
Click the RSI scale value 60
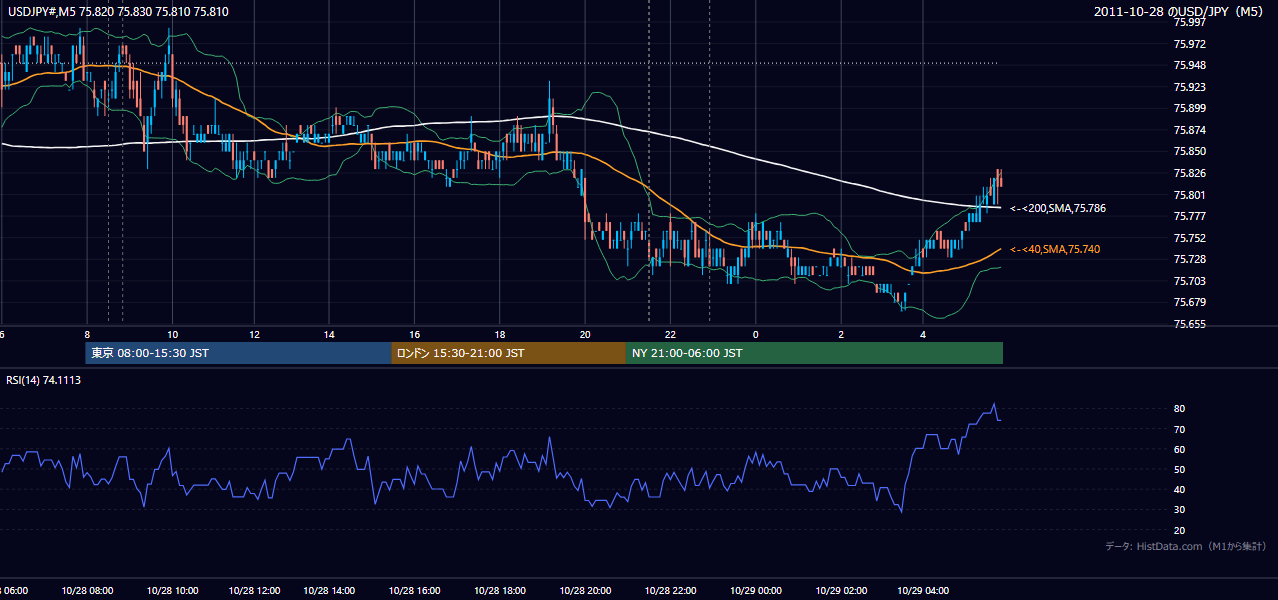(1180, 449)
